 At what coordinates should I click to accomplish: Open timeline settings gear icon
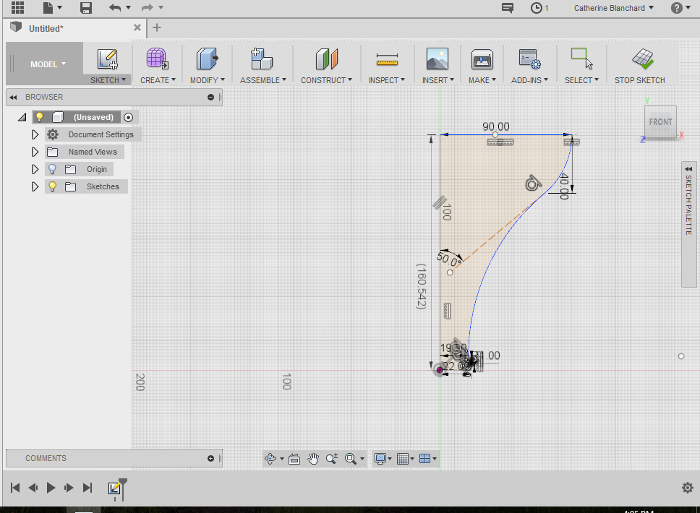point(688,488)
